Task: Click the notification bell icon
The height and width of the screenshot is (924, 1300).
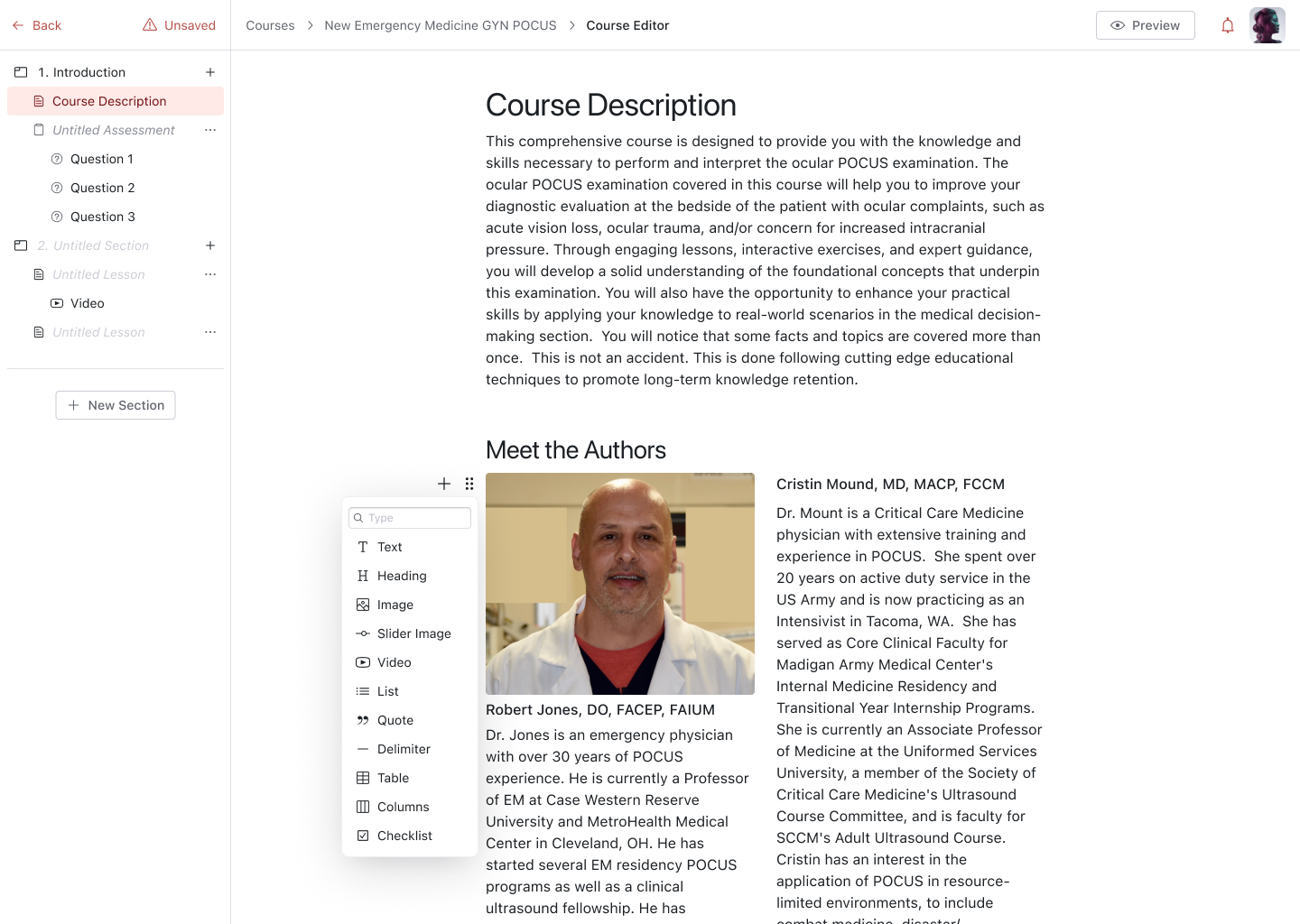Action: pyautogui.click(x=1228, y=25)
